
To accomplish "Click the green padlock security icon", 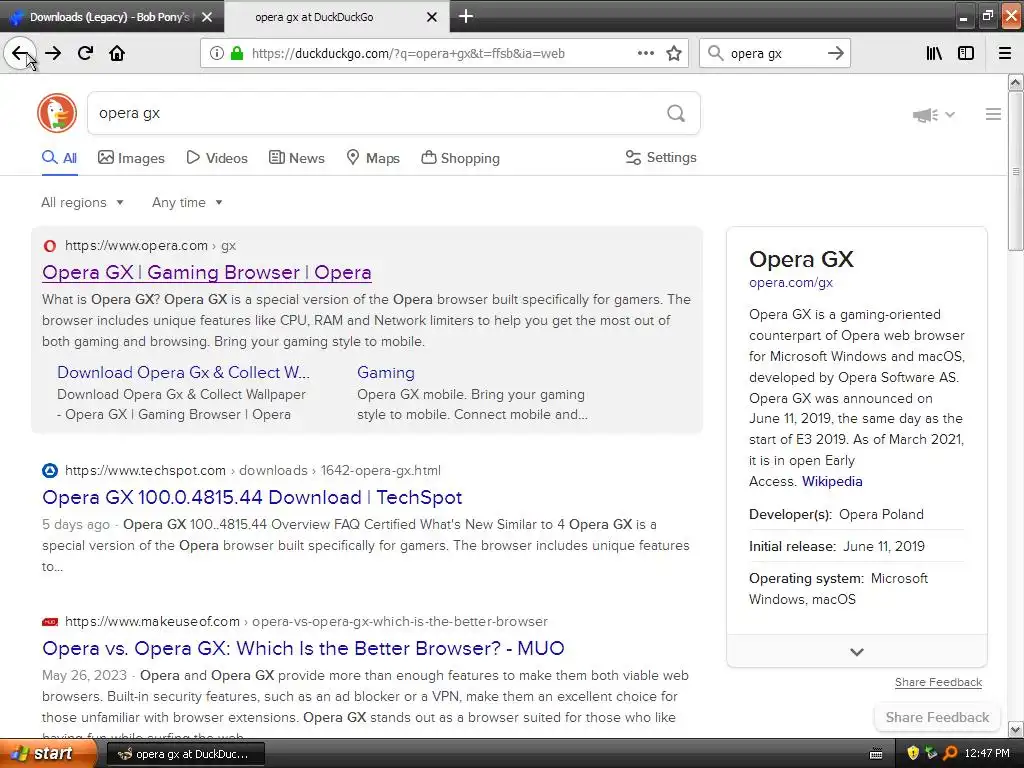I will pos(236,54).
